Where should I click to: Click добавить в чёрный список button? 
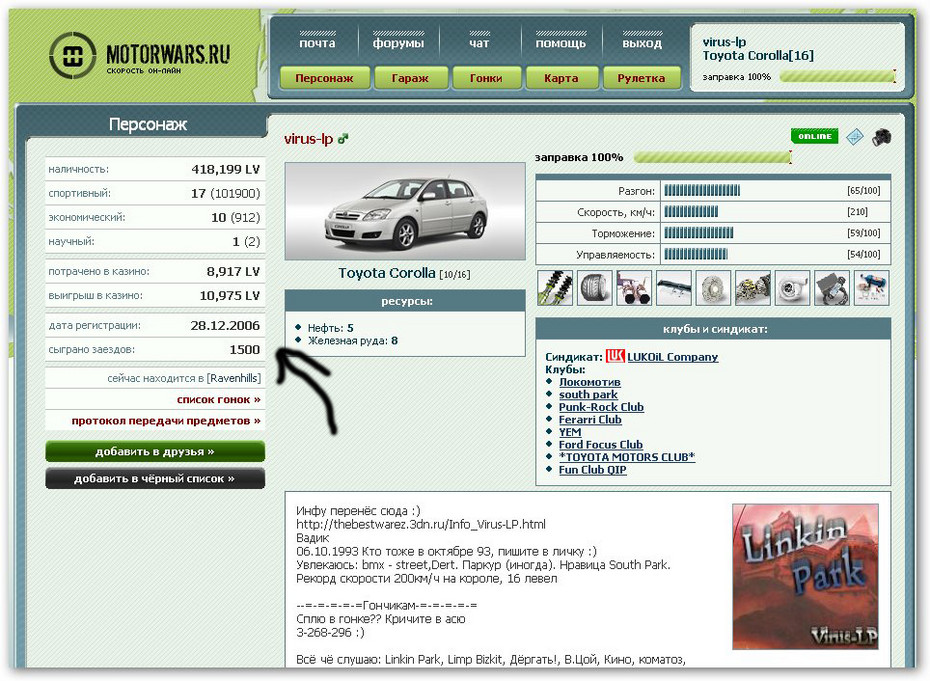pos(155,478)
